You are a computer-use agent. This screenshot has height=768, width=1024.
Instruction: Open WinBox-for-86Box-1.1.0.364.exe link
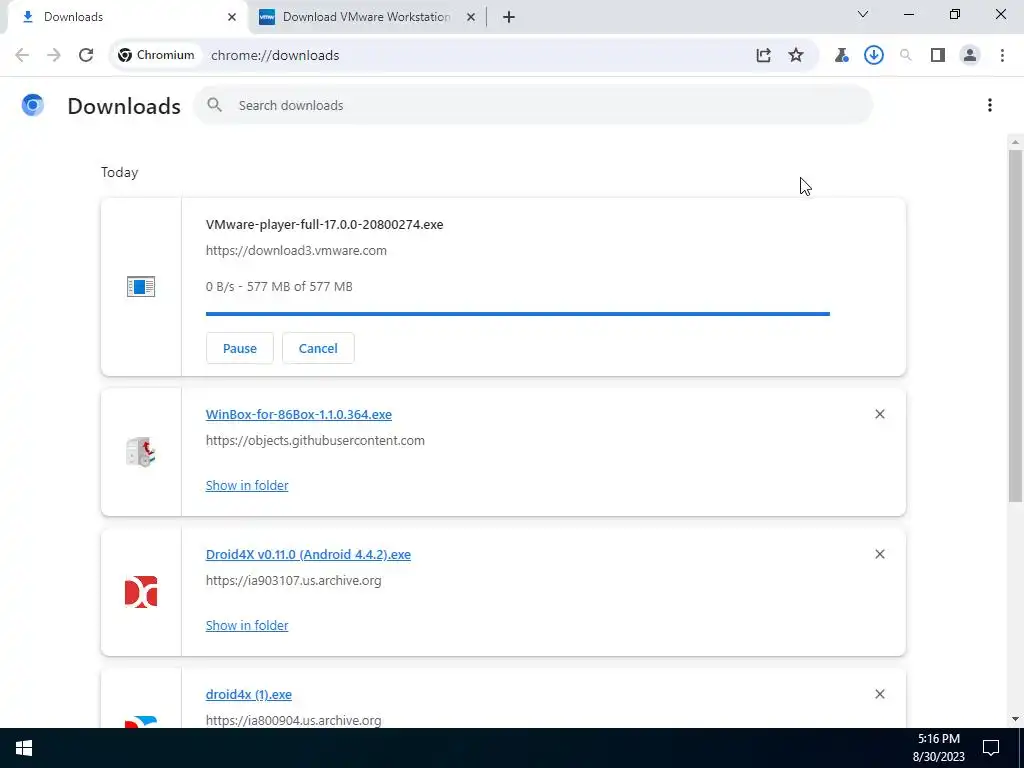click(x=298, y=415)
